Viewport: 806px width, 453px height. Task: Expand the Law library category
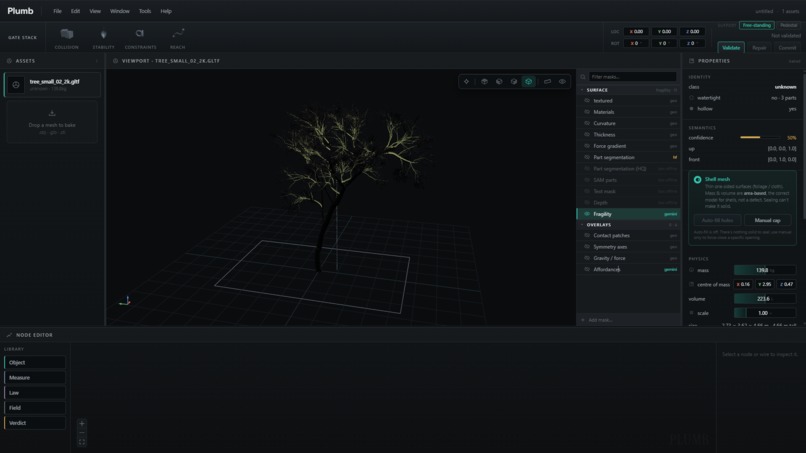(x=35, y=393)
